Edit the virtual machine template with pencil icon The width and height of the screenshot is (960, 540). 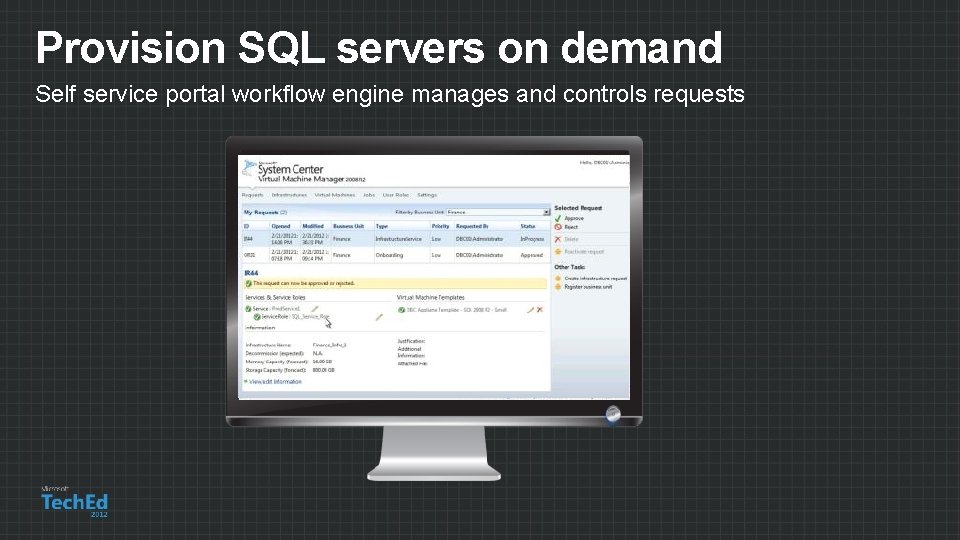(x=530, y=310)
